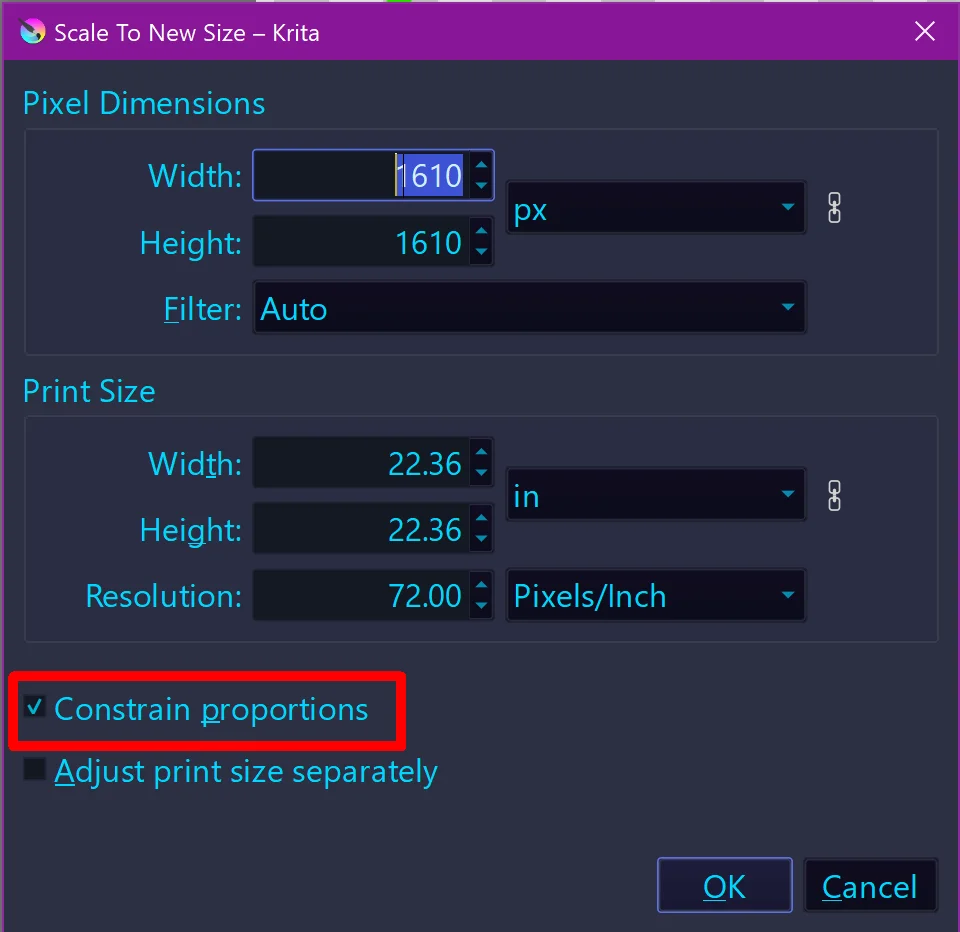Image resolution: width=960 pixels, height=932 pixels.
Task: Click the Krita logo in title bar
Action: pos(33,32)
